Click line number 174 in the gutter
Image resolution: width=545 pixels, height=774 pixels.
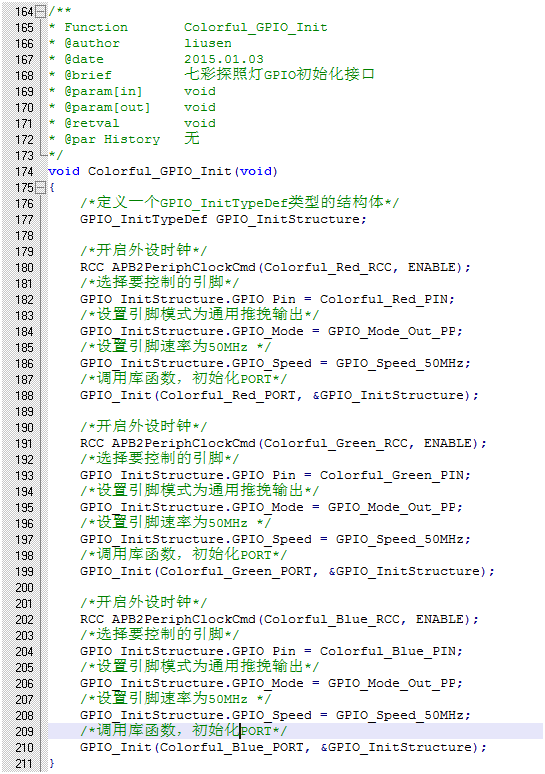click(x=24, y=172)
